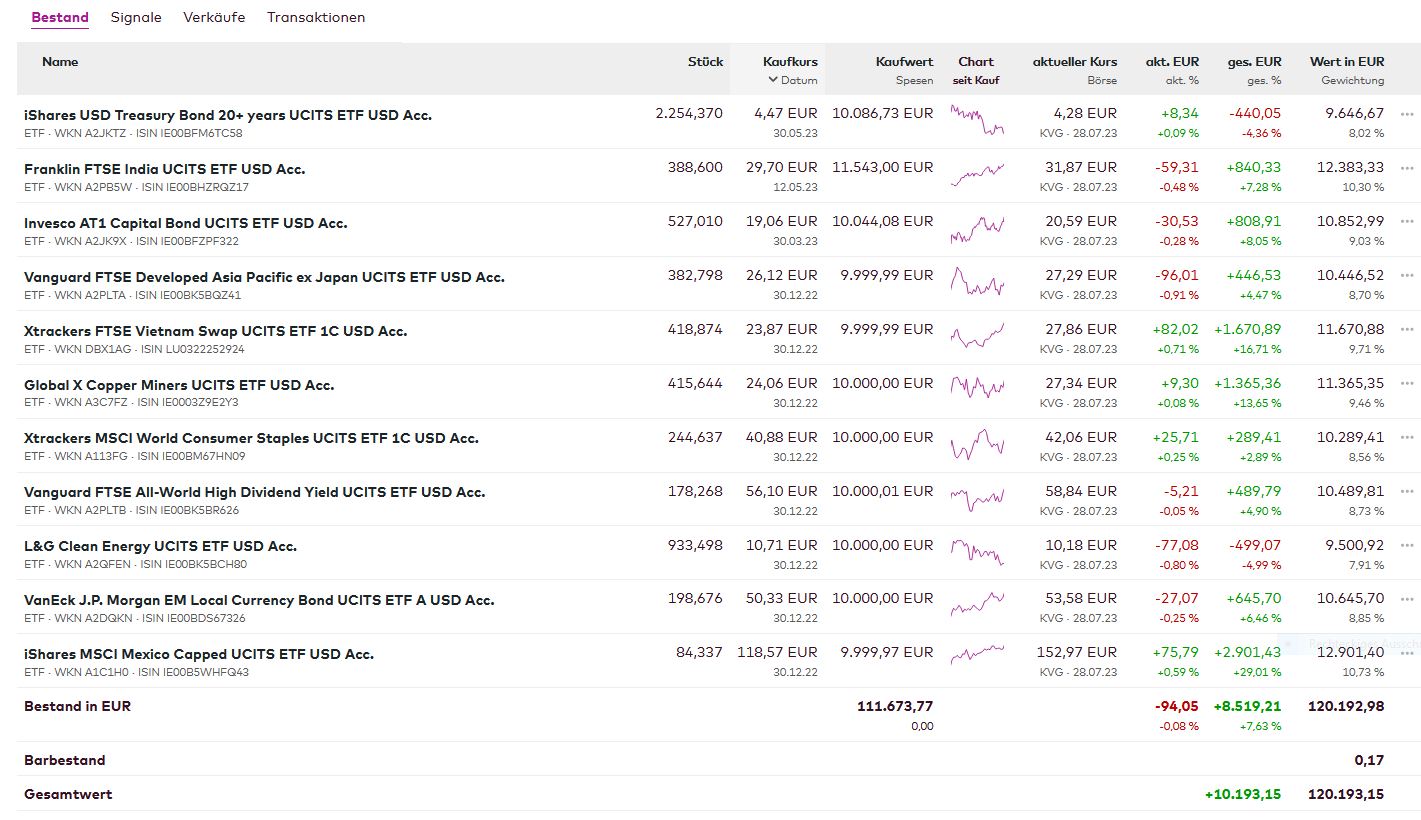Image resolution: width=1421 pixels, height=820 pixels.
Task: Click the mini chart for iShares MSCI Mexico
Action: tap(977, 654)
